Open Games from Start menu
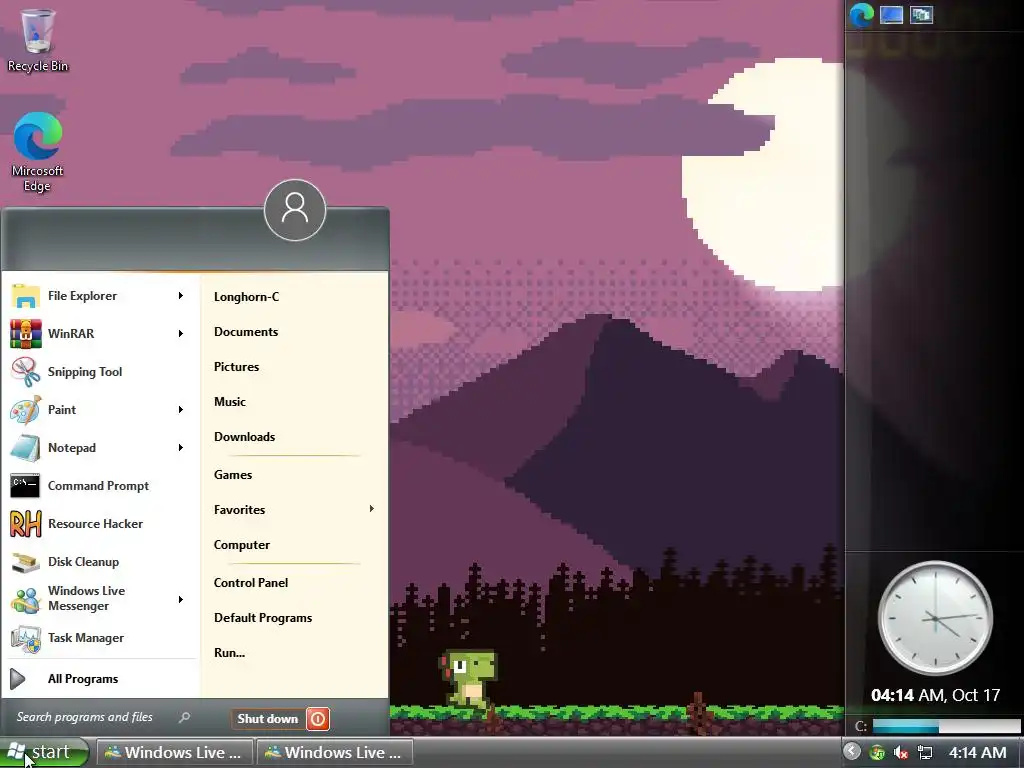Viewport: 1024px width, 768px height. tap(233, 475)
